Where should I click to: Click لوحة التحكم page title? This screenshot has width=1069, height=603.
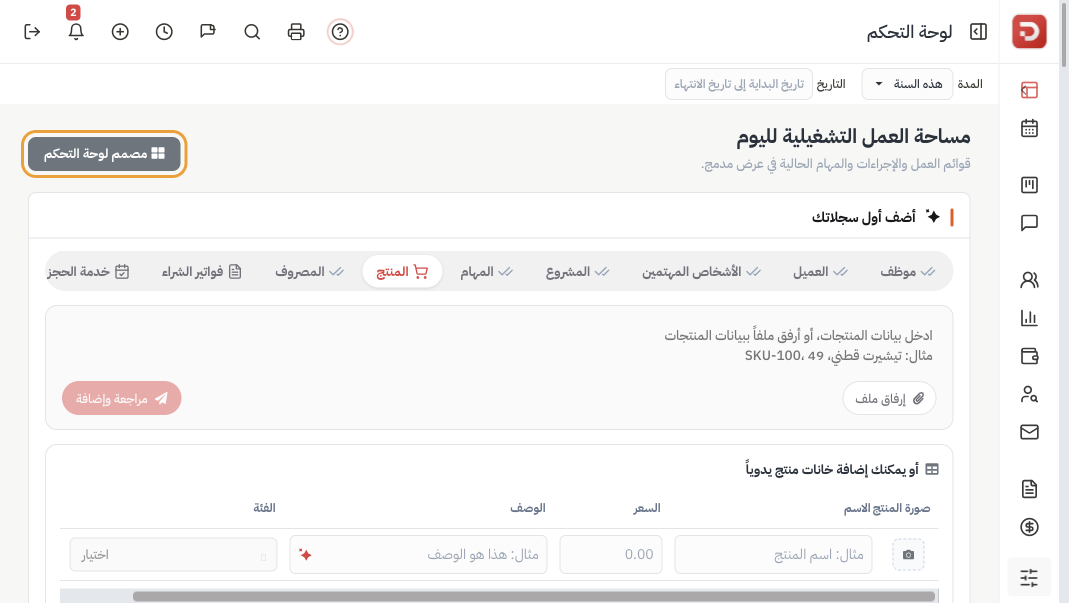[909, 32]
